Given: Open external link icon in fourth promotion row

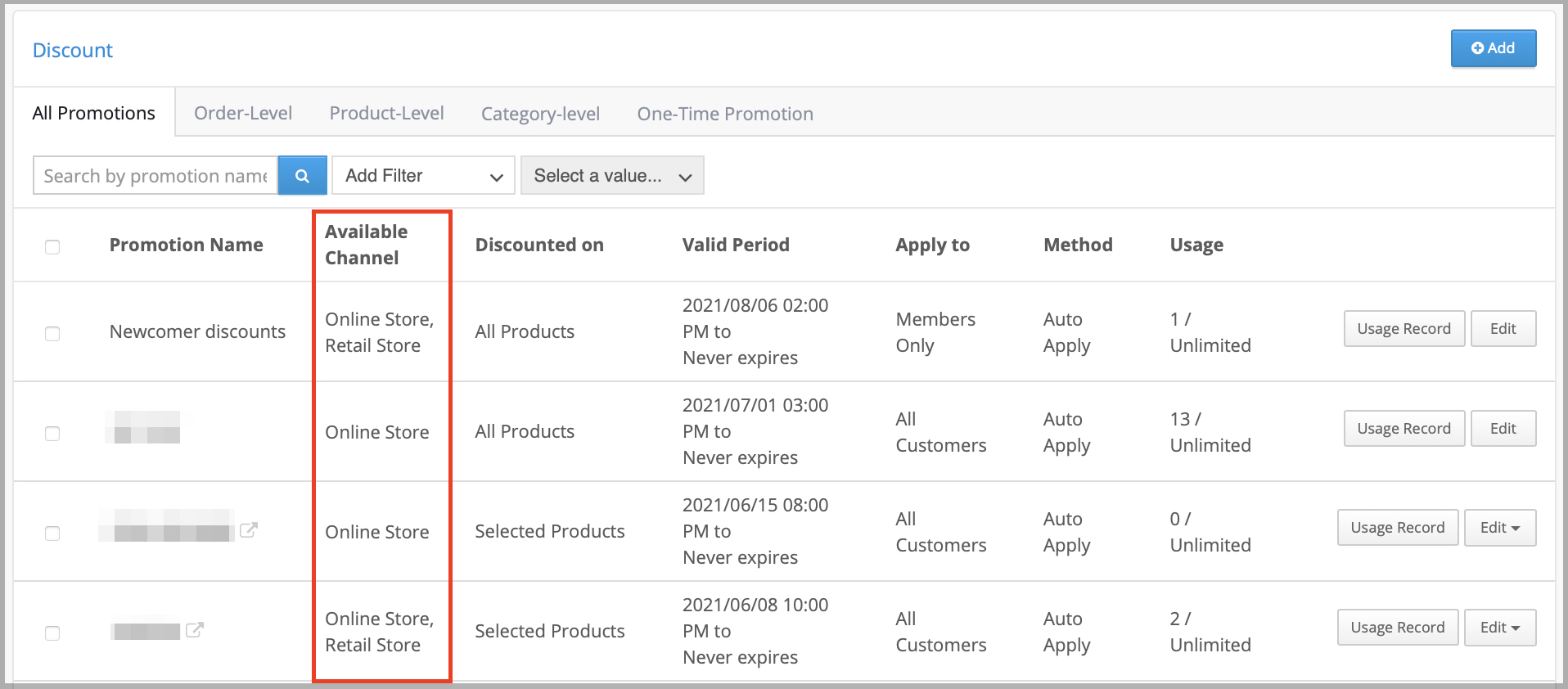Looking at the screenshot, I should pos(195,630).
